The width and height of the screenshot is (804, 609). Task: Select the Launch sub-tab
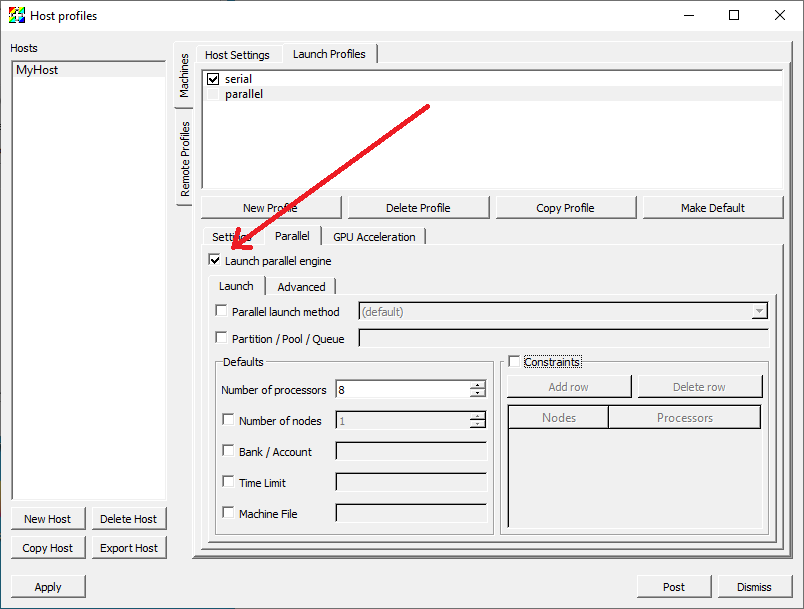tap(236, 286)
